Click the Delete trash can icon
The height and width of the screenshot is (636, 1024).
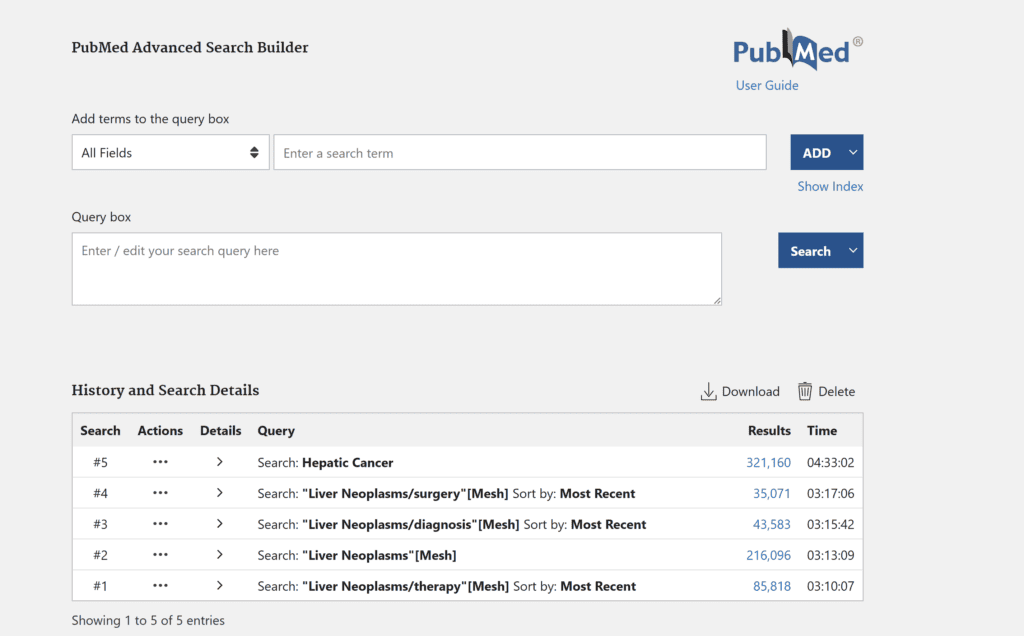805,391
